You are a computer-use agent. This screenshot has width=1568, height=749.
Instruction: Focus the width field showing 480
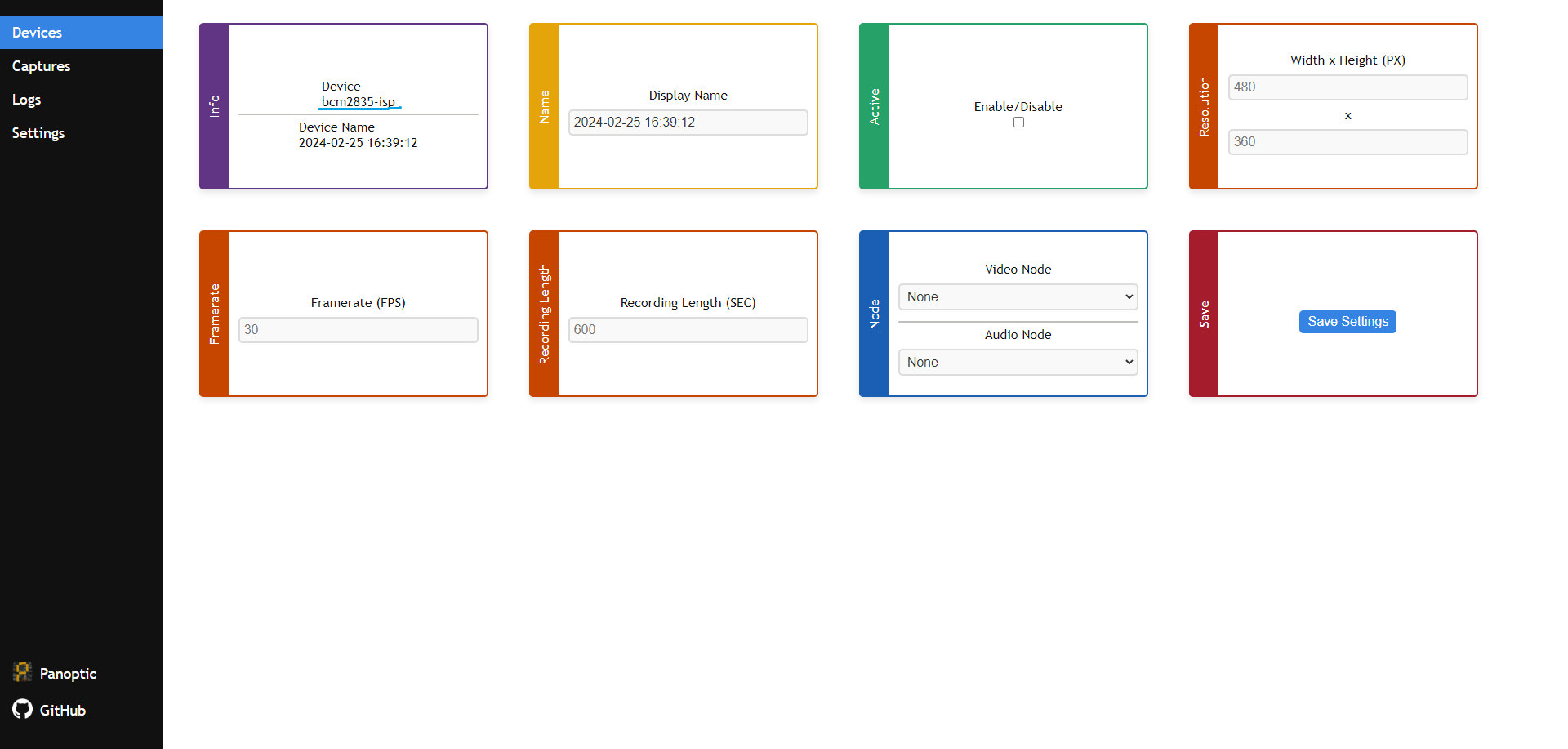pyautogui.click(x=1347, y=87)
